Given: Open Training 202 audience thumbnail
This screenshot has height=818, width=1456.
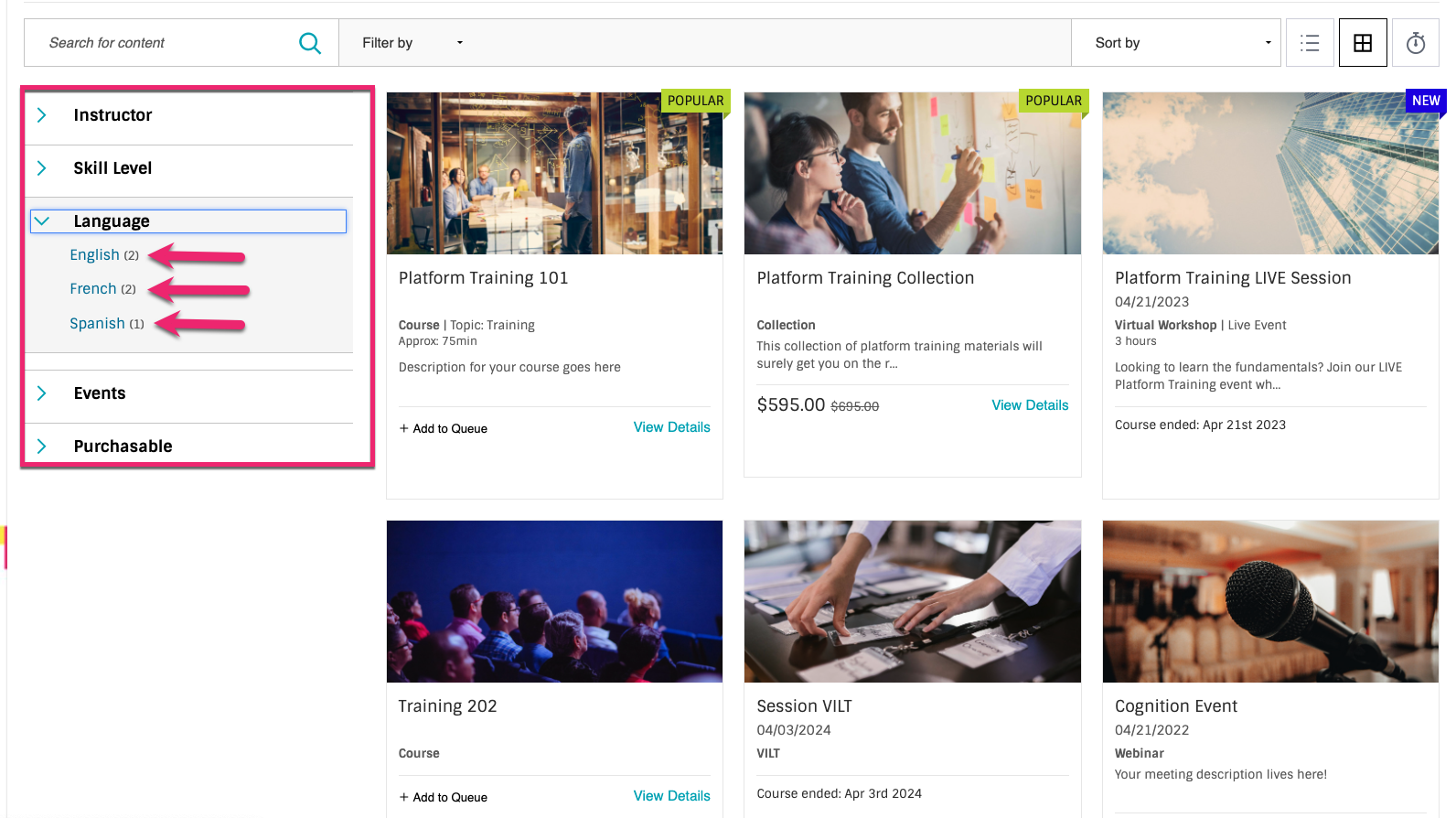Looking at the screenshot, I should coord(554,602).
